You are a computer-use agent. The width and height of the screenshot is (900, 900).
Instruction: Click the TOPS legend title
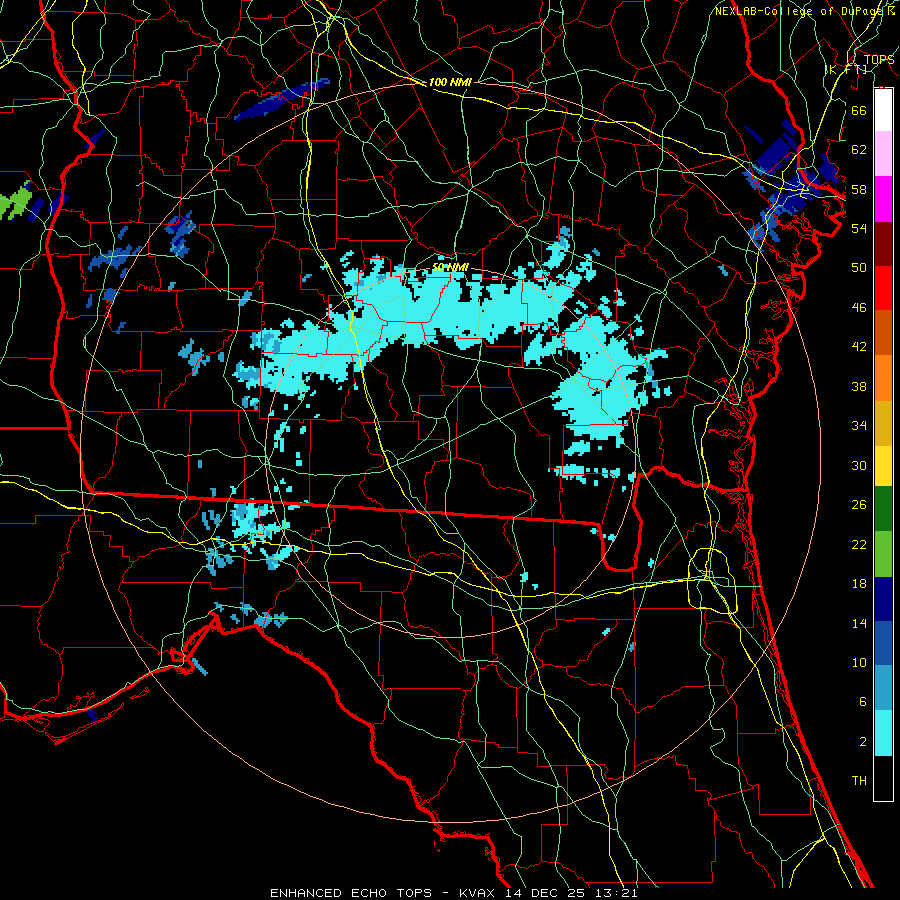point(879,60)
